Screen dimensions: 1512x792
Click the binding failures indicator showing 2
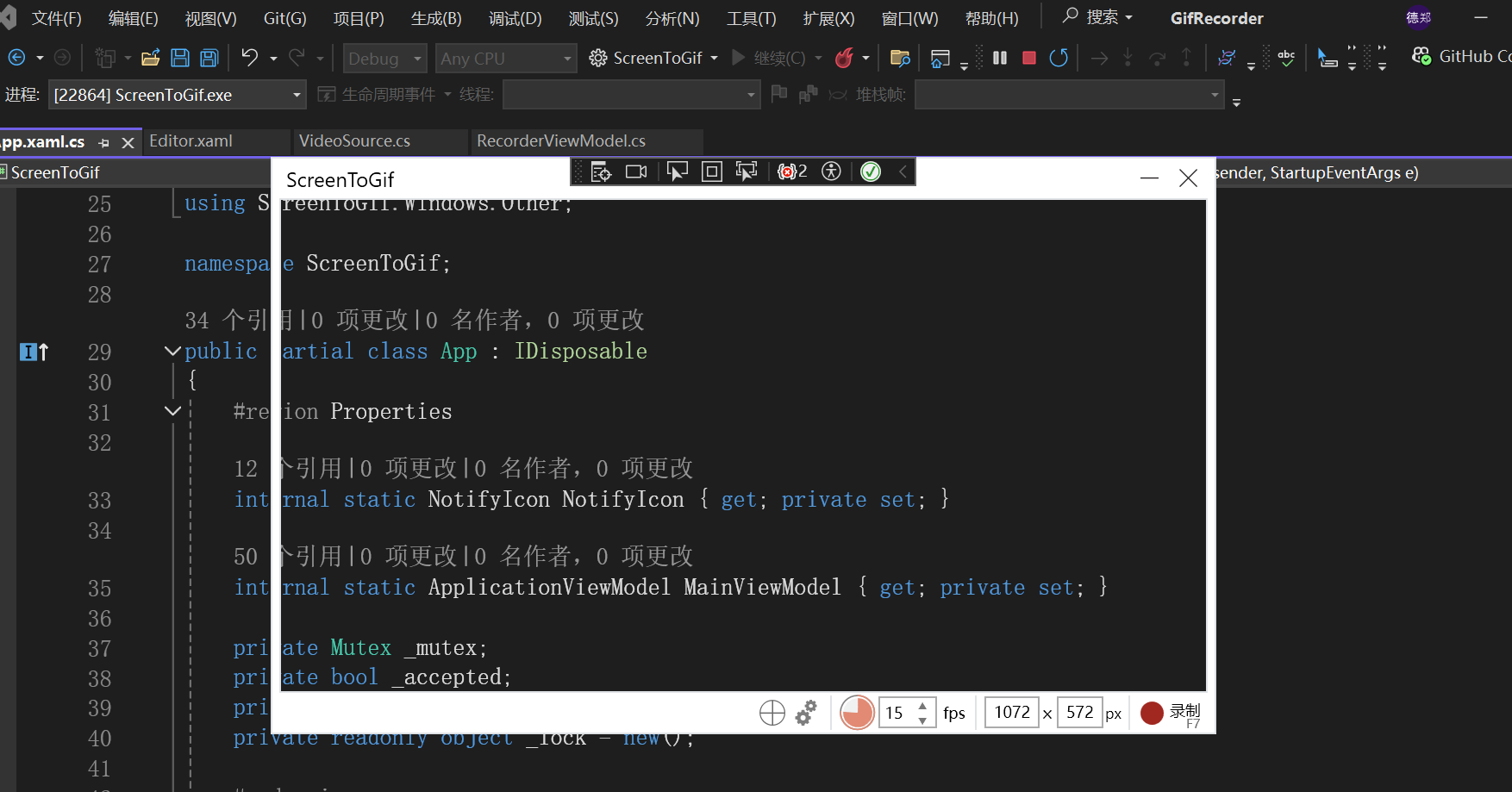click(x=792, y=171)
